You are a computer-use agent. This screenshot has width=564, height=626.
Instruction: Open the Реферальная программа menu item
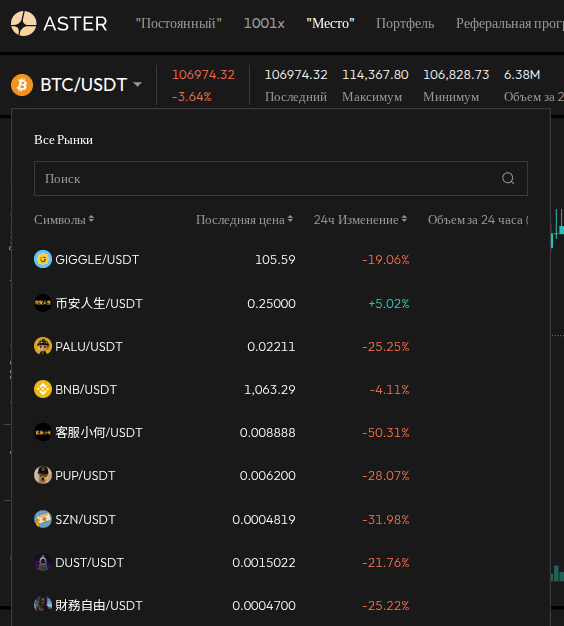(510, 24)
